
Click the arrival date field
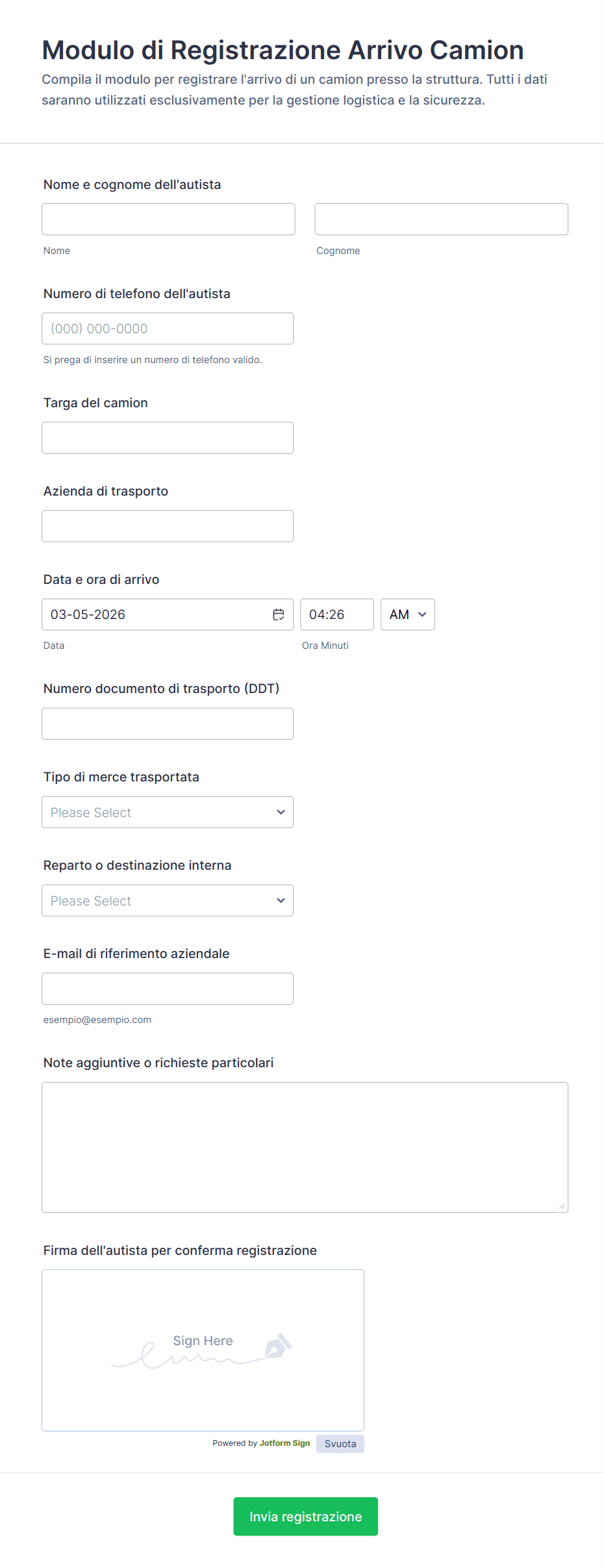tap(156, 614)
